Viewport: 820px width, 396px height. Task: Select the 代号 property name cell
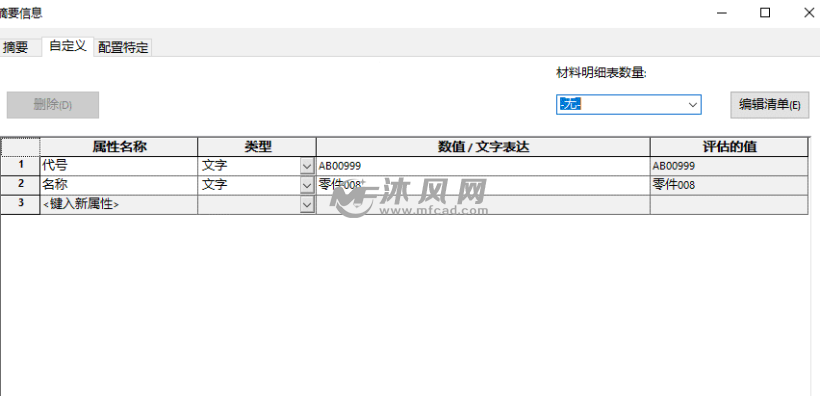pos(119,166)
